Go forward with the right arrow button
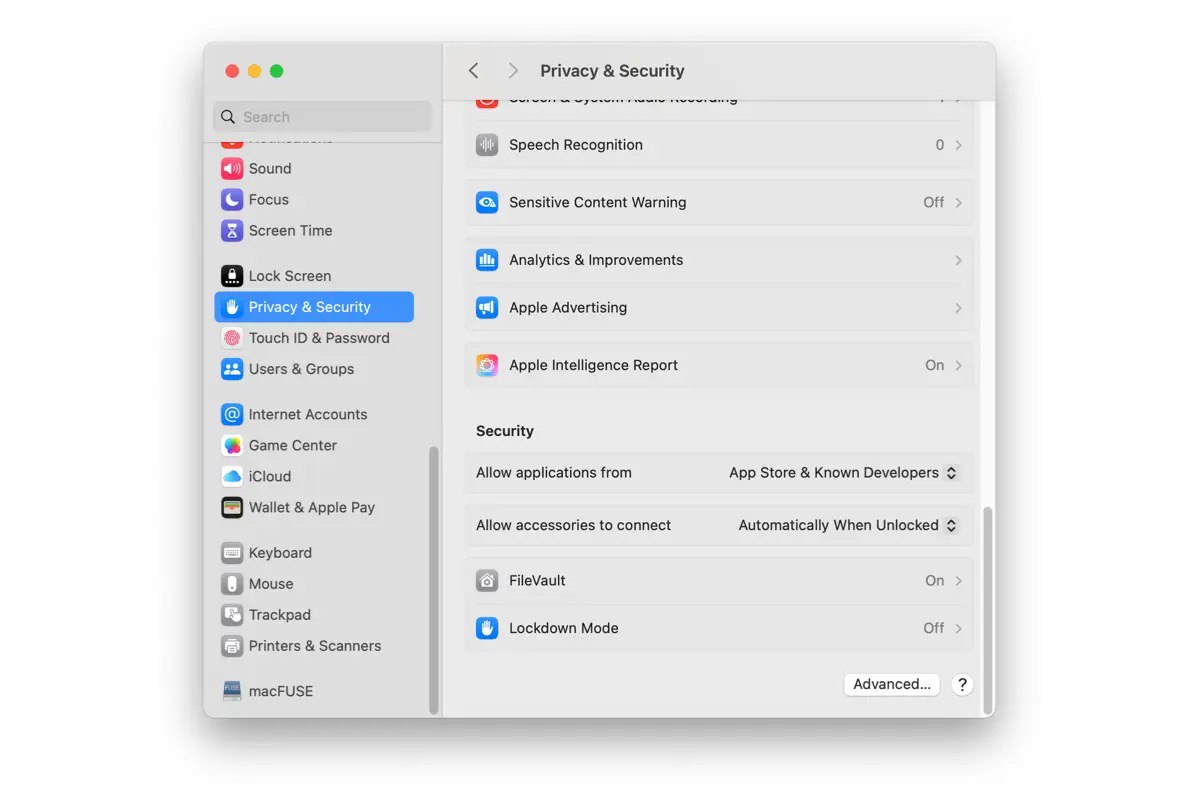This screenshot has height=800, width=1200. click(513, 70)
